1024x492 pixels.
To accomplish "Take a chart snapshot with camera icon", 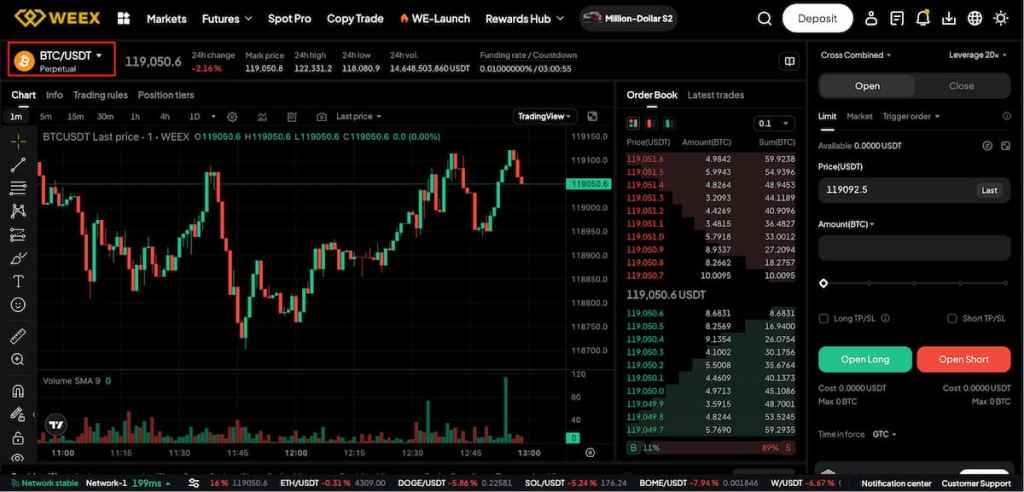I will 321,116.
